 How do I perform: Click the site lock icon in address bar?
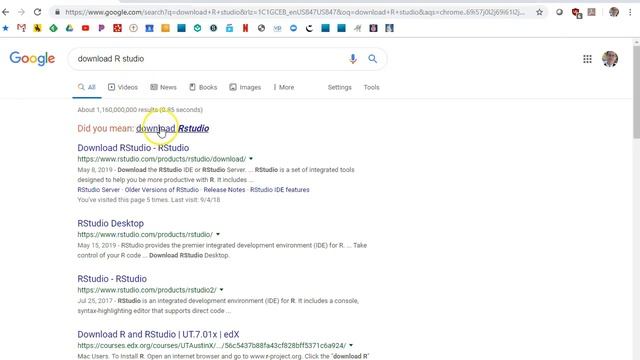[58, 12]
